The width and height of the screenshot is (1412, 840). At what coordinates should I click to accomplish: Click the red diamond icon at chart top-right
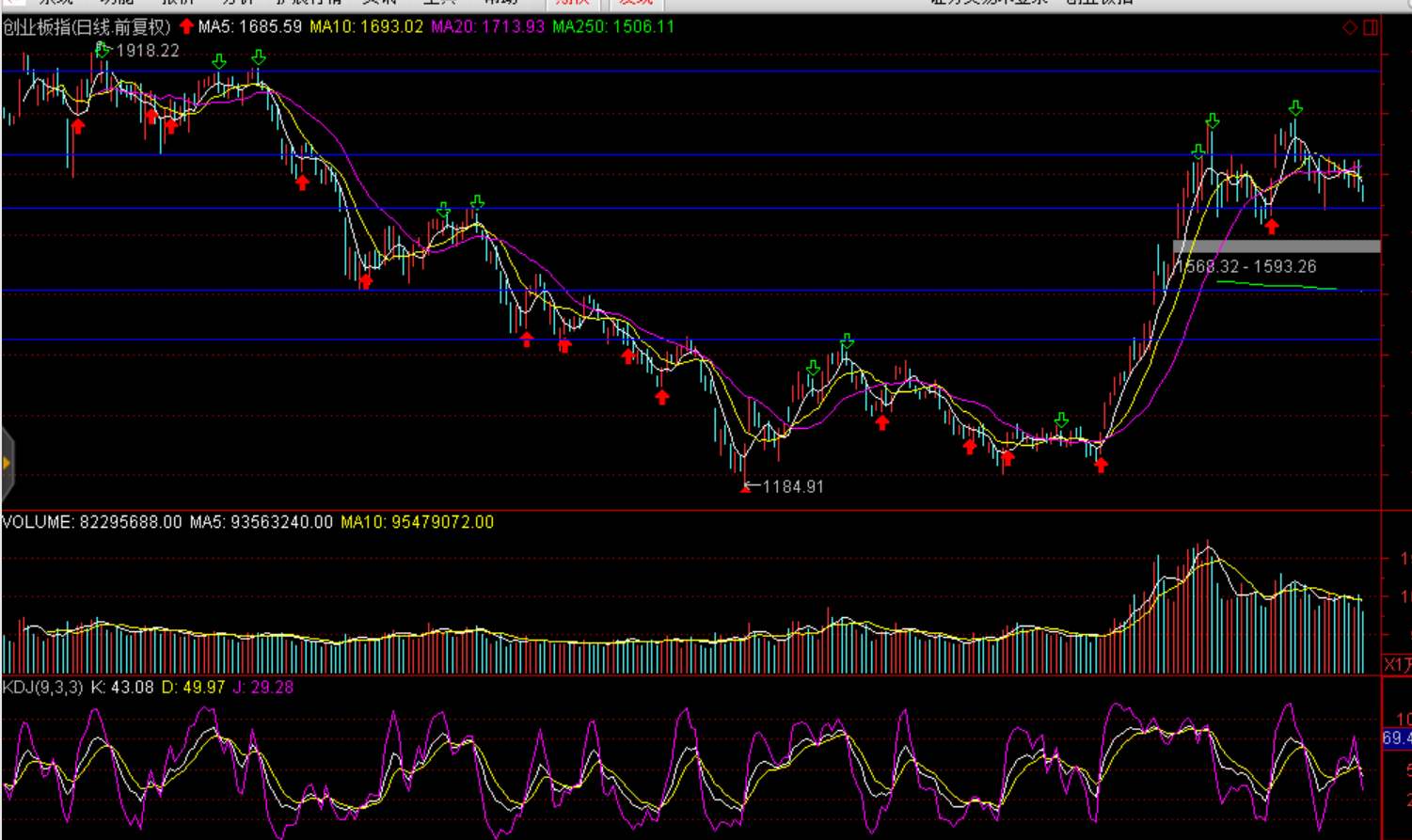point(1350,27)
